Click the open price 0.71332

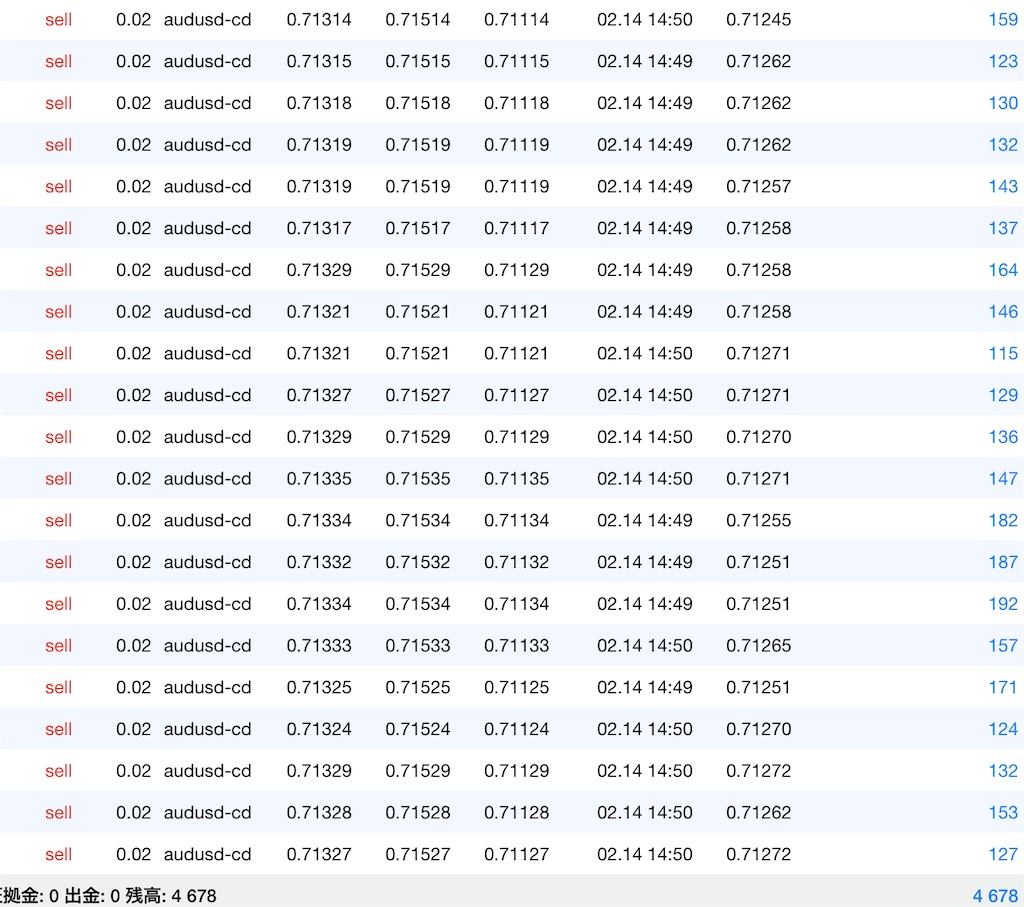pyautogui.click(x=319, y=563)
